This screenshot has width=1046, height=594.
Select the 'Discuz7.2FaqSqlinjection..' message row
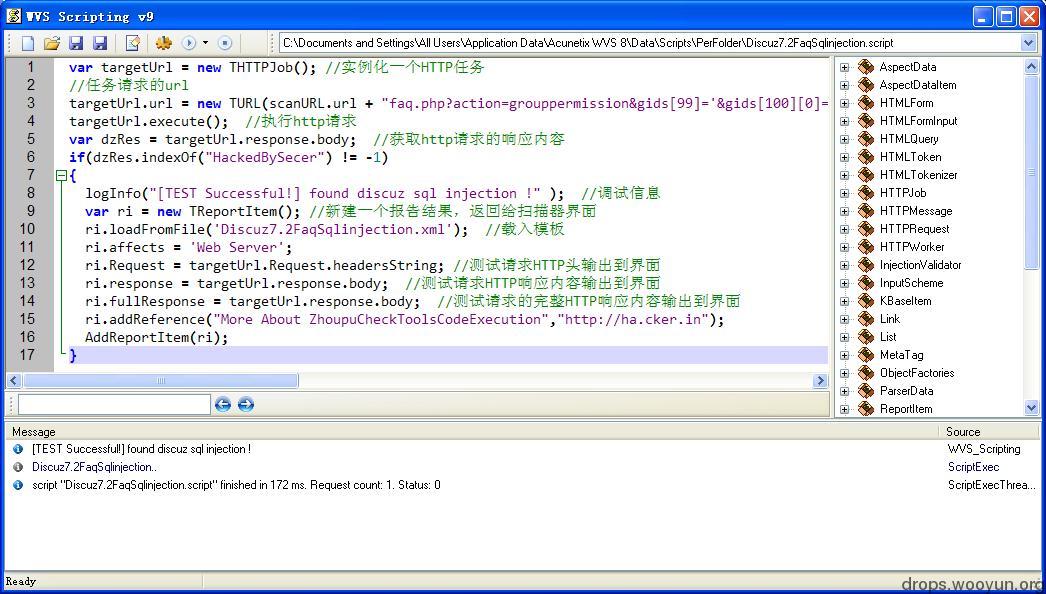point(522,467)
